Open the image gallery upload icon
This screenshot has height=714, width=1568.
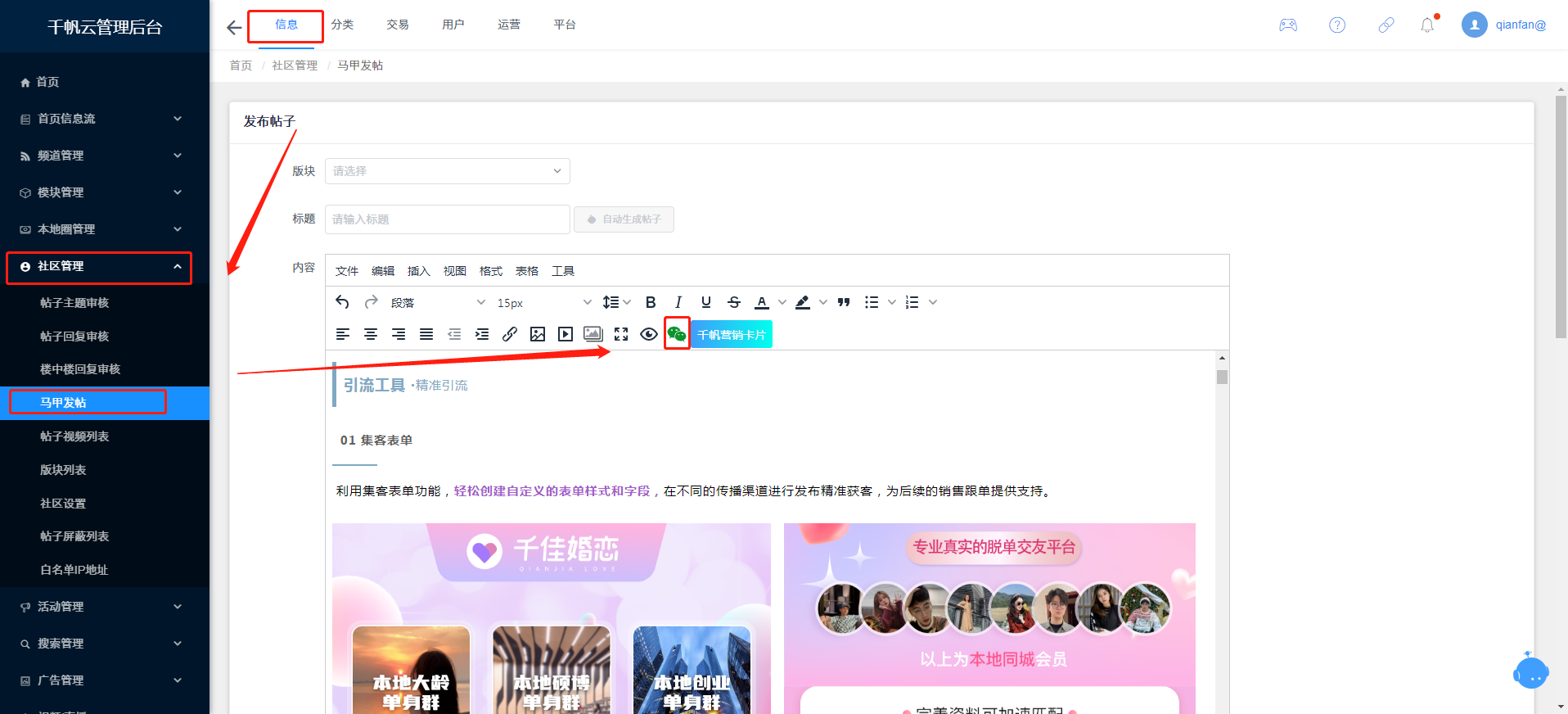tap(593, 334)
